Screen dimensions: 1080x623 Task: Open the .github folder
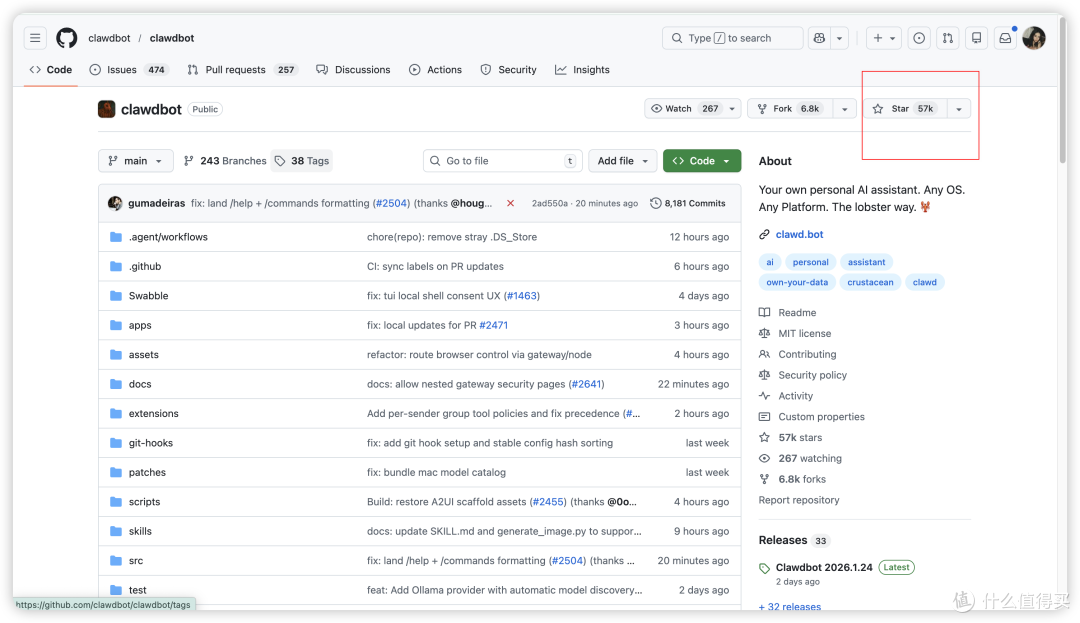[x=145, y=266]
